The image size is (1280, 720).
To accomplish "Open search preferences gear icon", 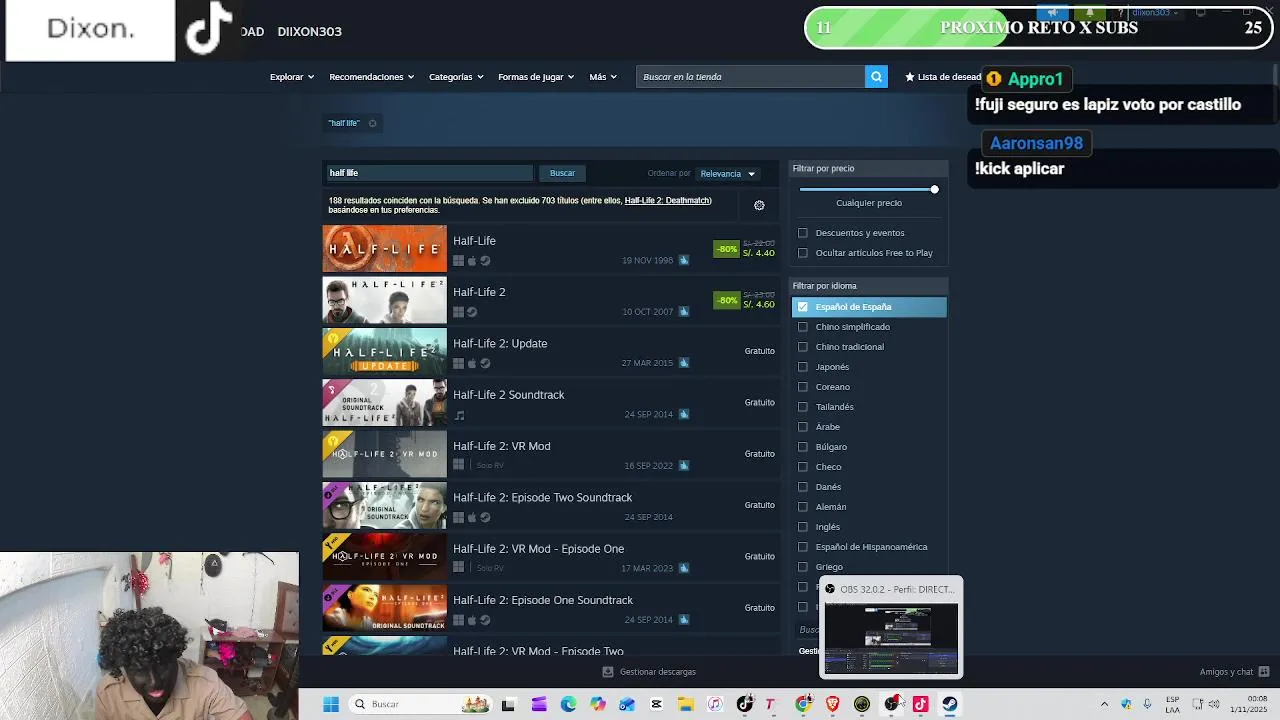I will tap(759, 205).
